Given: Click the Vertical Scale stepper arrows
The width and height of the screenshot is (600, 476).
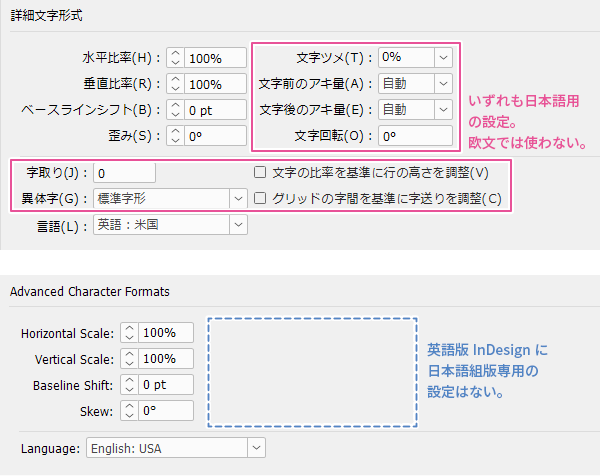Looking at the screenshot, I should 130,358.
